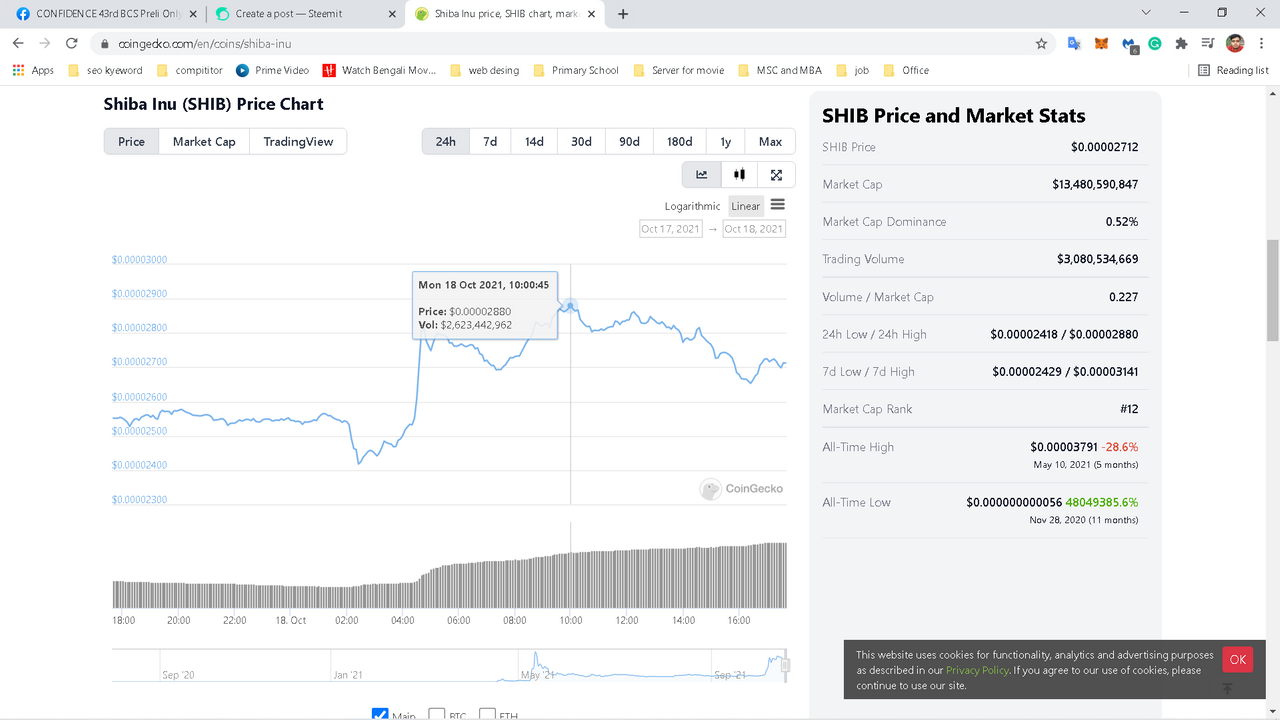Image resolution: width=1280 pixels, height=720 pixels.
Task: Select the 90d time range
Action: [x=629, y=141]
